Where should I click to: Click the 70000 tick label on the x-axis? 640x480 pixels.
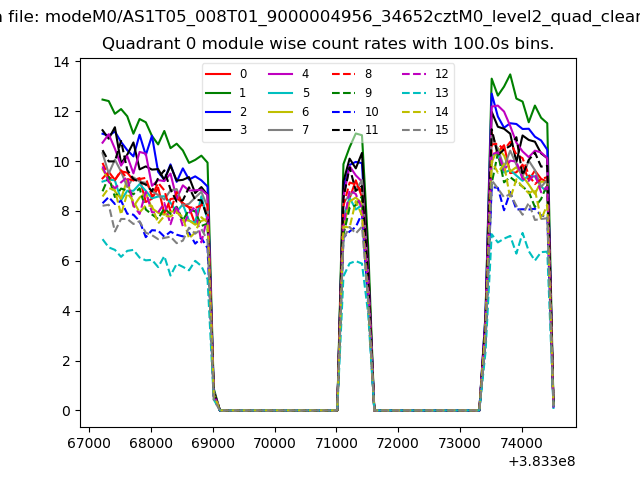(x=274, y=441)
